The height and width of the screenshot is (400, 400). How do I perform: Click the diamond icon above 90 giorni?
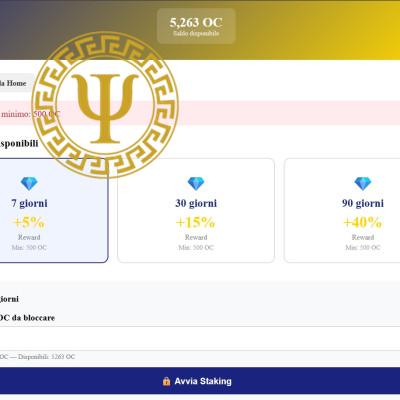pos(363,184)
